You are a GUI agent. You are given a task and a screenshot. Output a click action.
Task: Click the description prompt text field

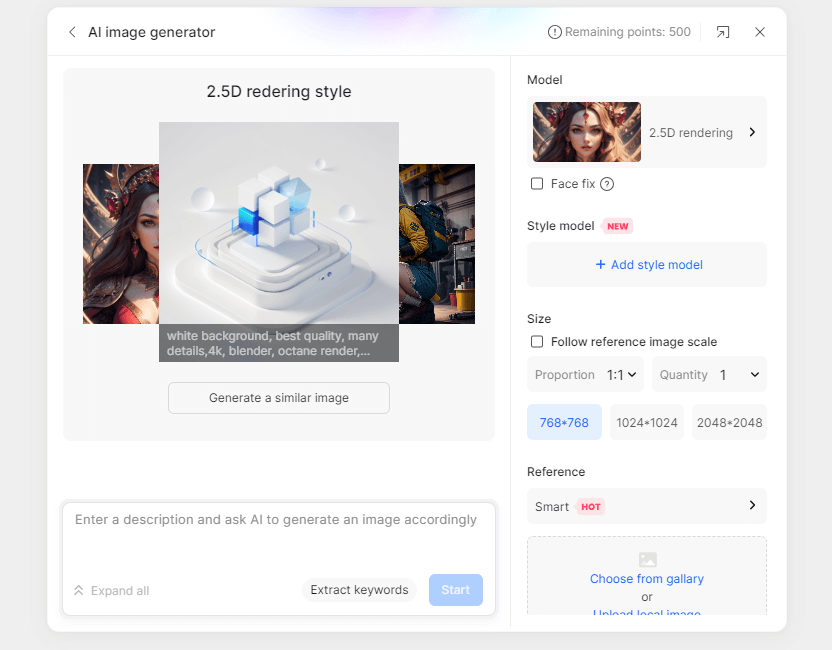279,536
